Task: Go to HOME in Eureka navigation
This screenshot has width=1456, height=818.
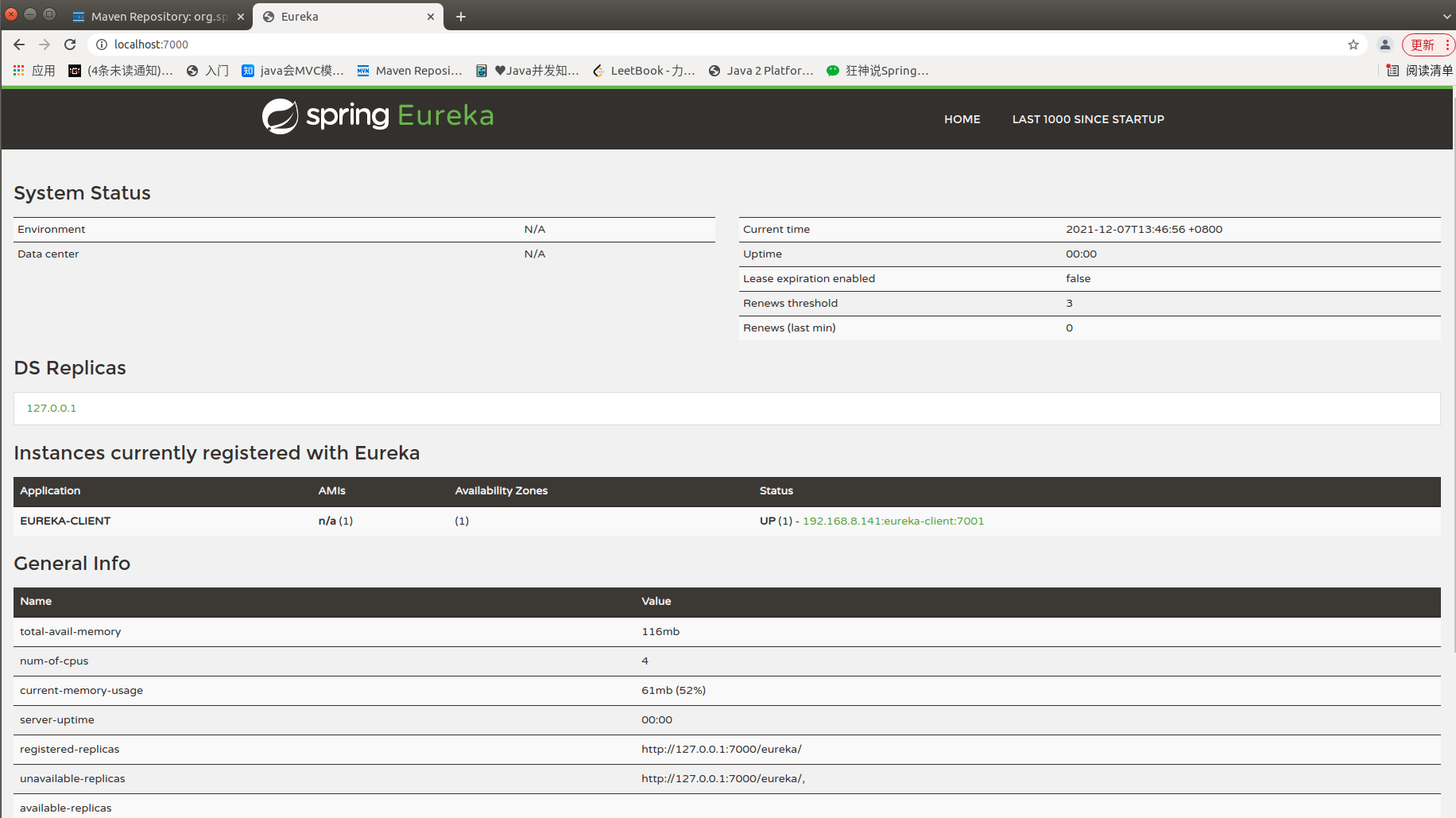Action: (x=962, y=119)
